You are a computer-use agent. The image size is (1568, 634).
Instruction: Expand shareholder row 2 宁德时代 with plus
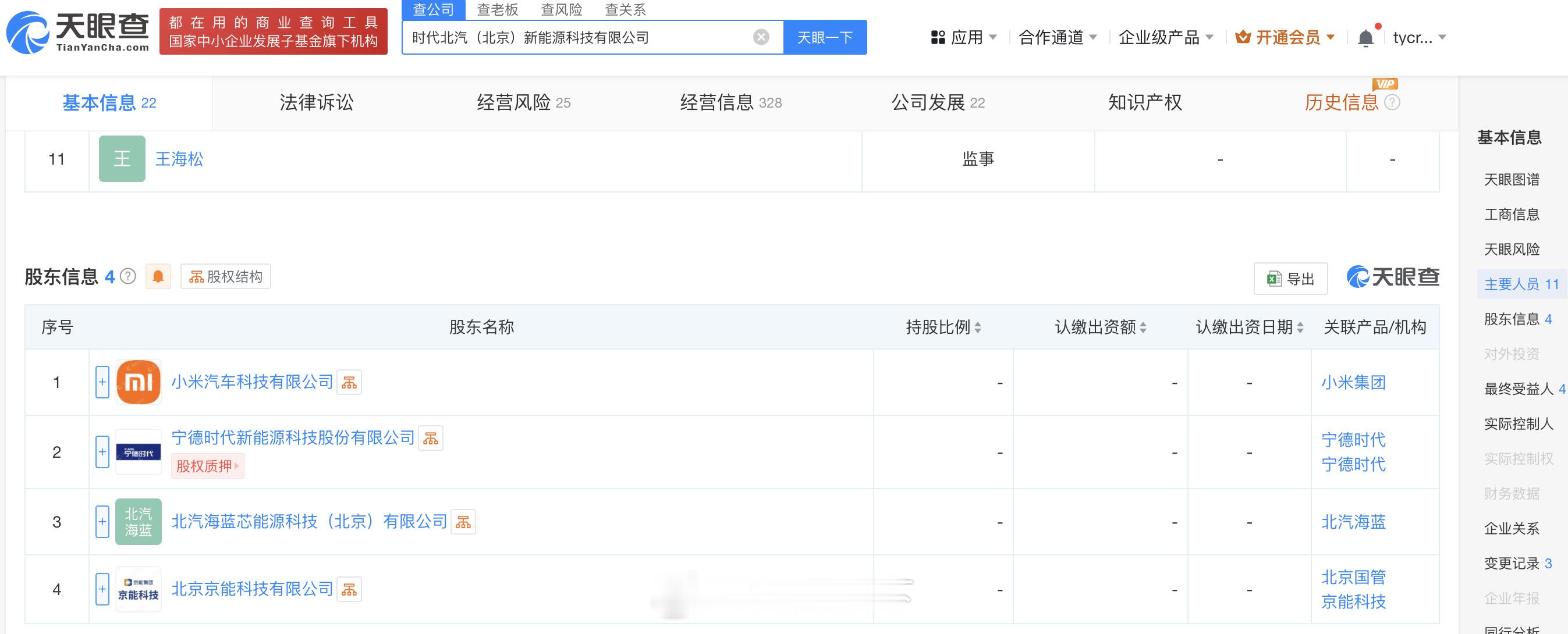102,452
